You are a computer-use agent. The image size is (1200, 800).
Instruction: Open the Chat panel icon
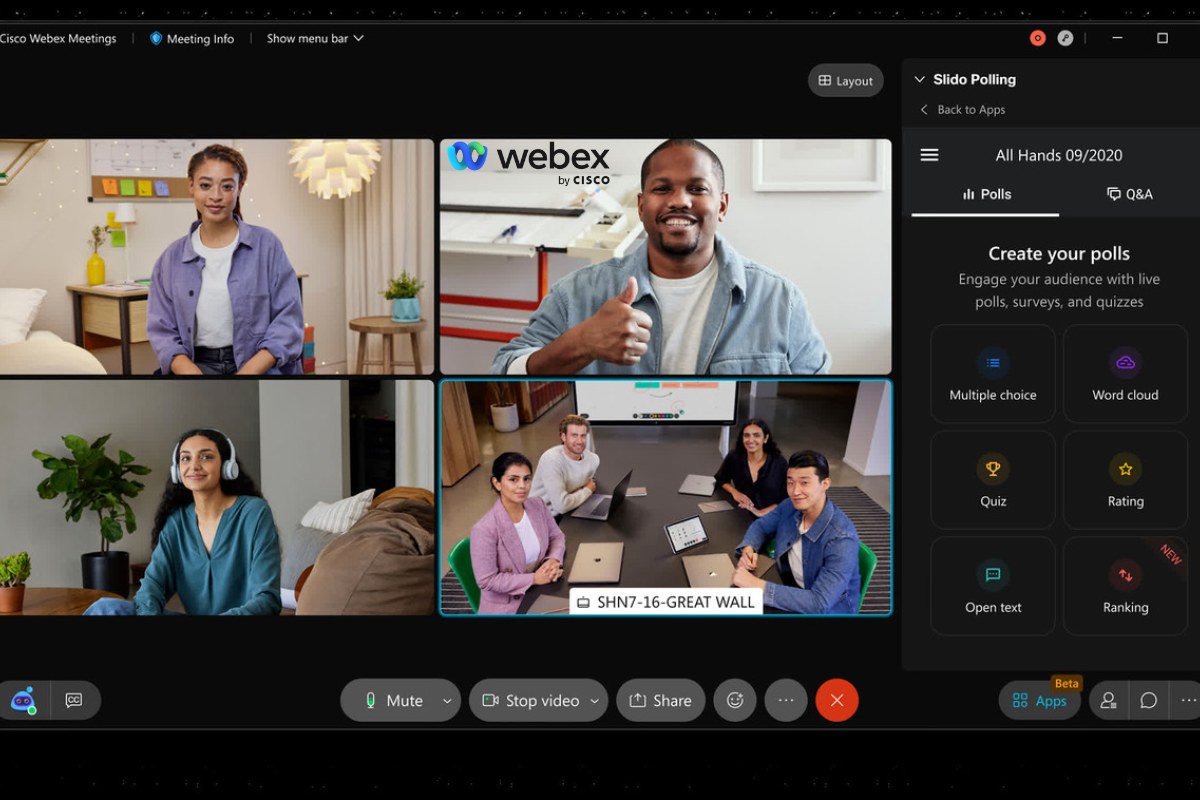pos(1149,701)
